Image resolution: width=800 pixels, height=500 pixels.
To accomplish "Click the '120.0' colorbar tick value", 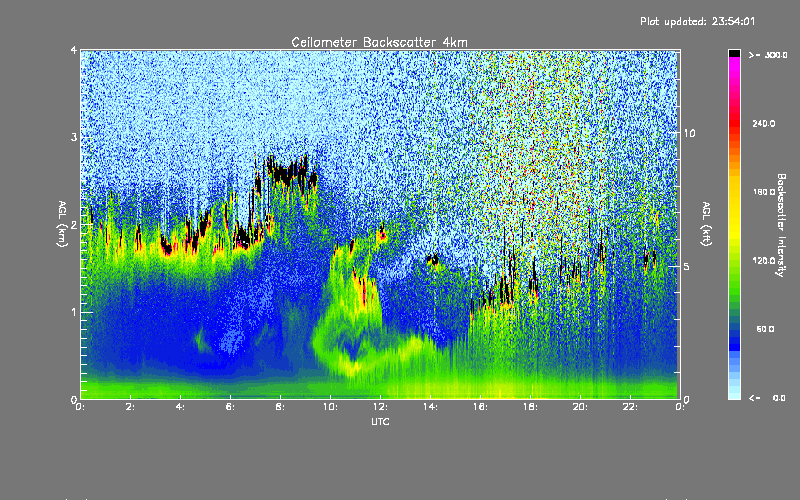I will pyautogui.click(x=764, y=261).
